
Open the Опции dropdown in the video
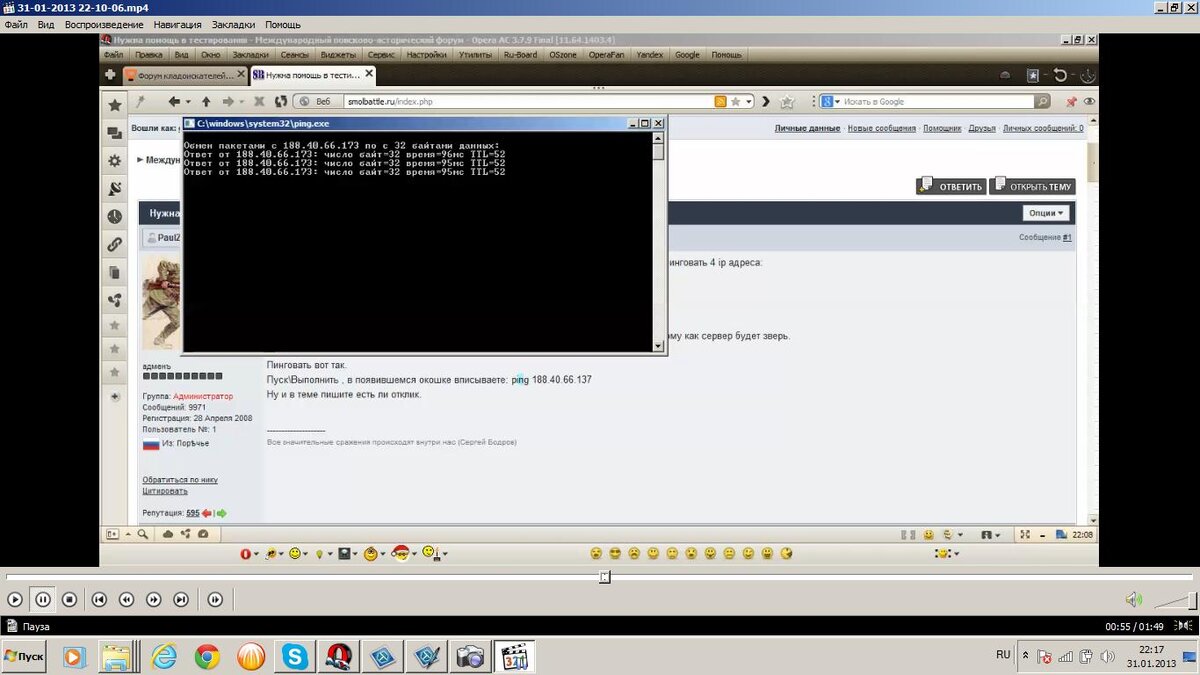click(1046, 213)
